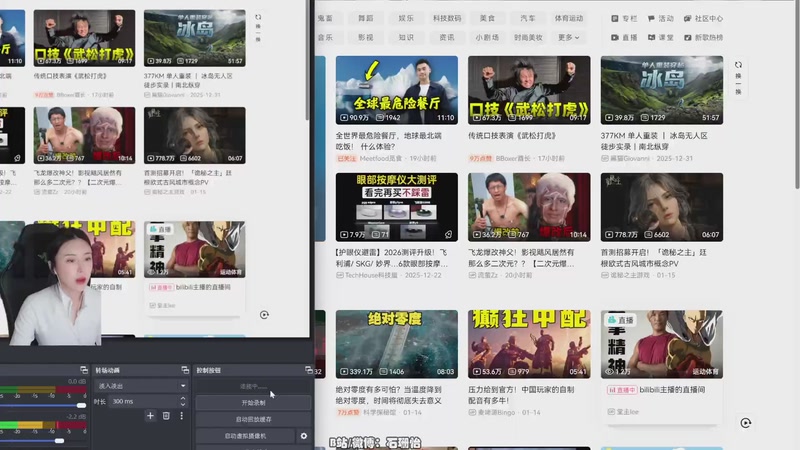The width and height of the screenshot is (800, 450).
Task: Delete transition with the trash icon
Action: [166, 416]
